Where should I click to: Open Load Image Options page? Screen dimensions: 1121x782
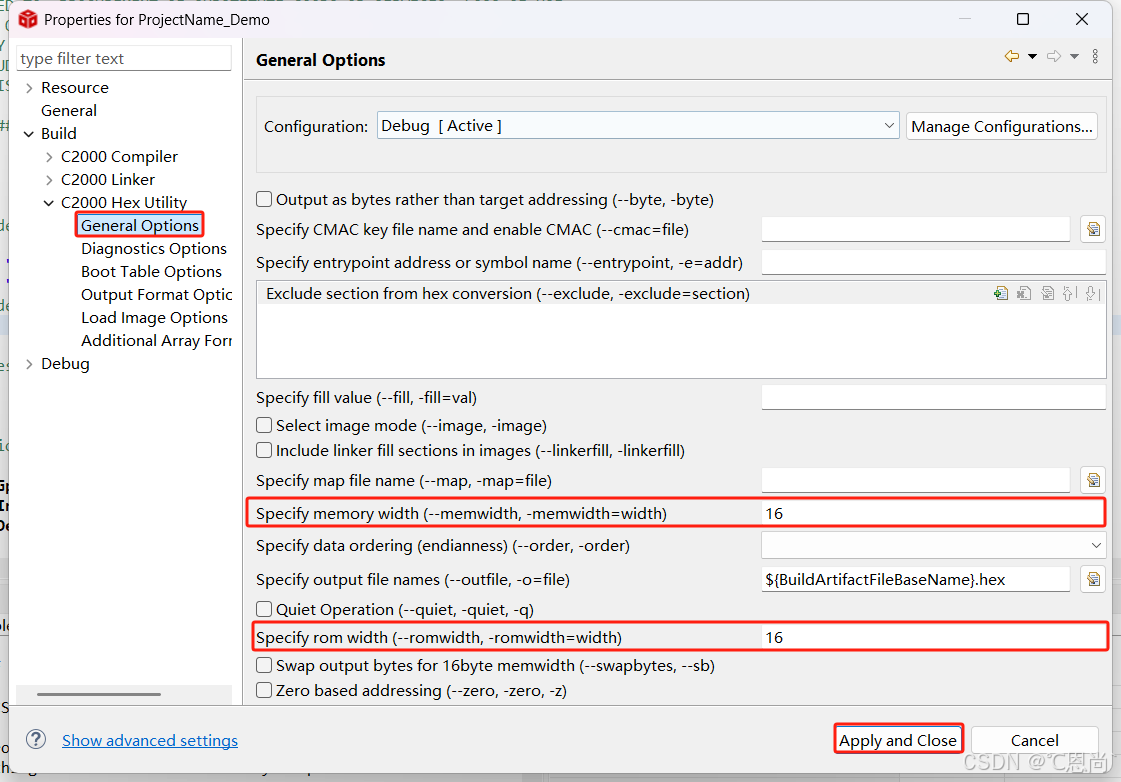154,317
